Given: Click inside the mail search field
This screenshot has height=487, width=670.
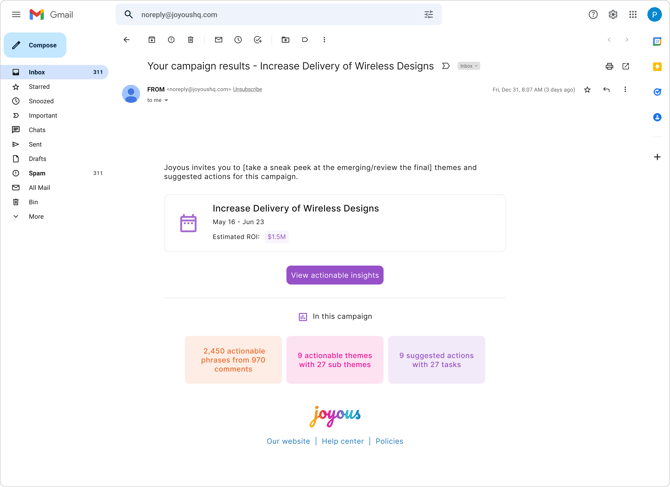Looking at the screenshot, I should (x=275, y=15).
